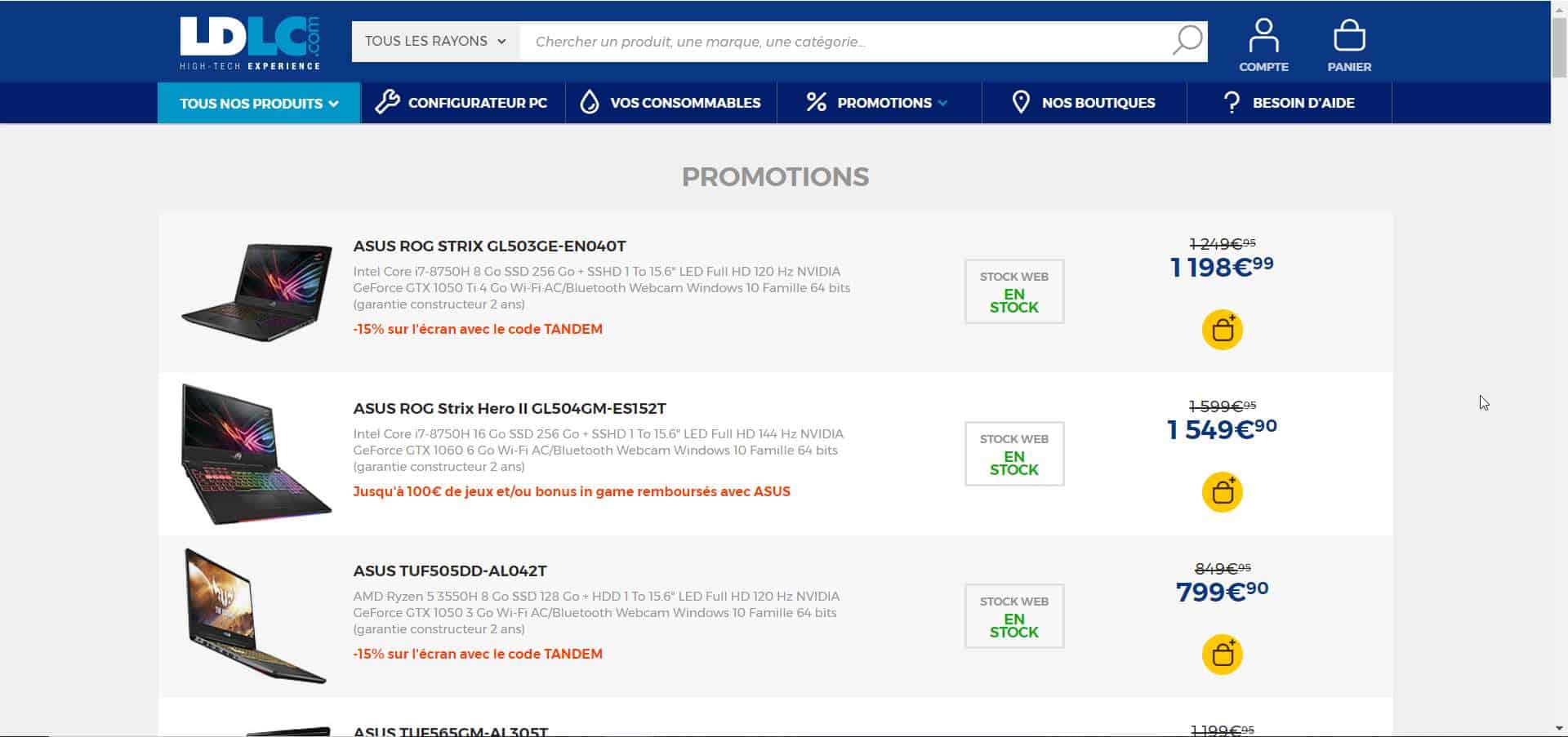Open the ASUS ROG STRIX GL503GE laptop thumbnail
The image size is (1568, 737).
pyautogui.click(x=257, y=291)
